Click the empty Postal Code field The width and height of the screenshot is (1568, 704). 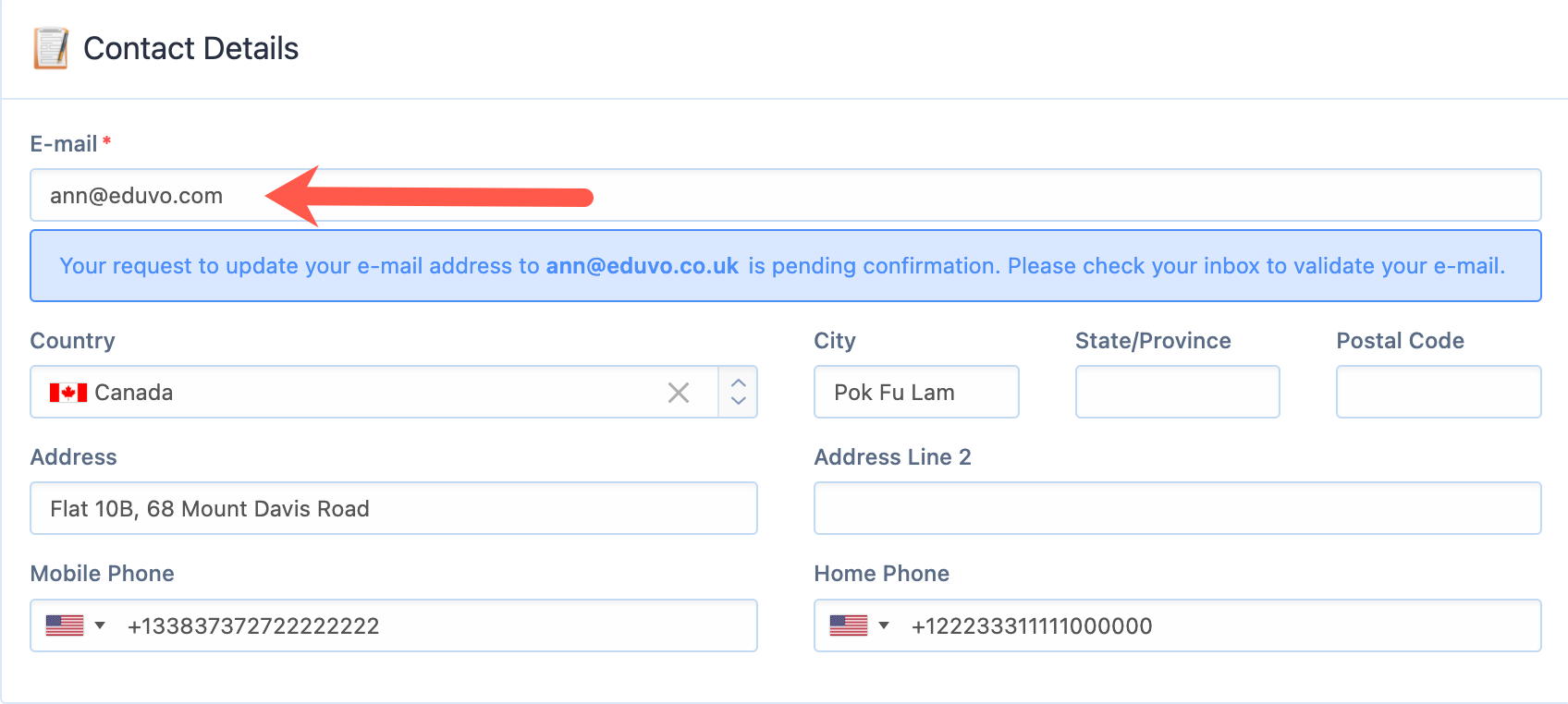pos(1439,392)
